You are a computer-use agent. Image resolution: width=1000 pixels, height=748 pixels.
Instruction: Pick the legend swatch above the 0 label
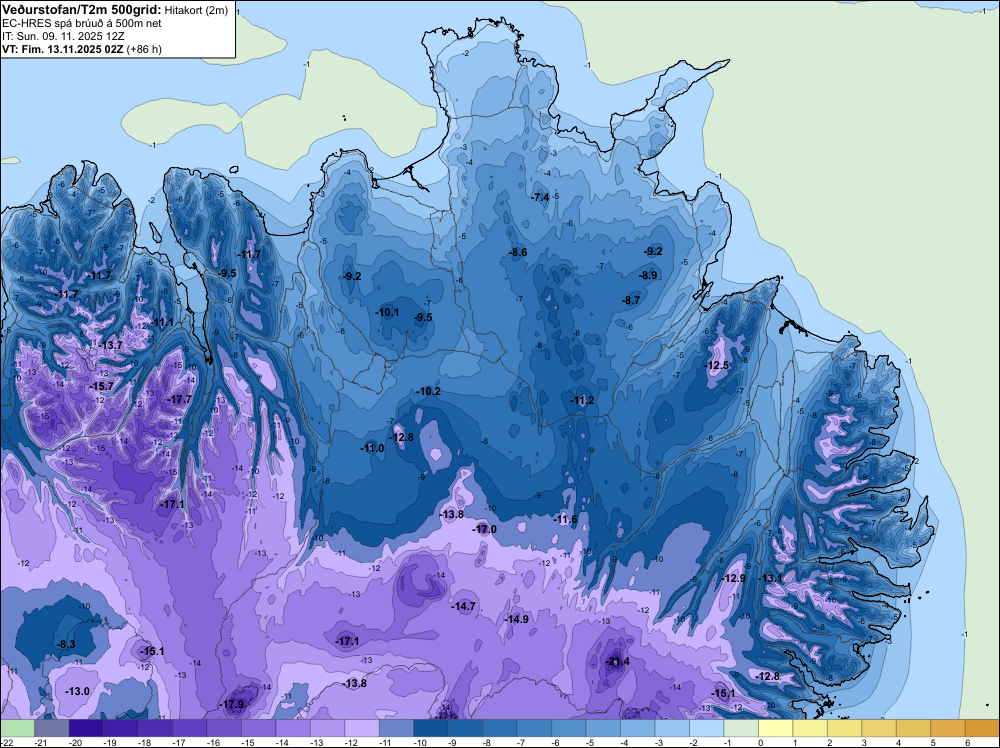point(776,728)
